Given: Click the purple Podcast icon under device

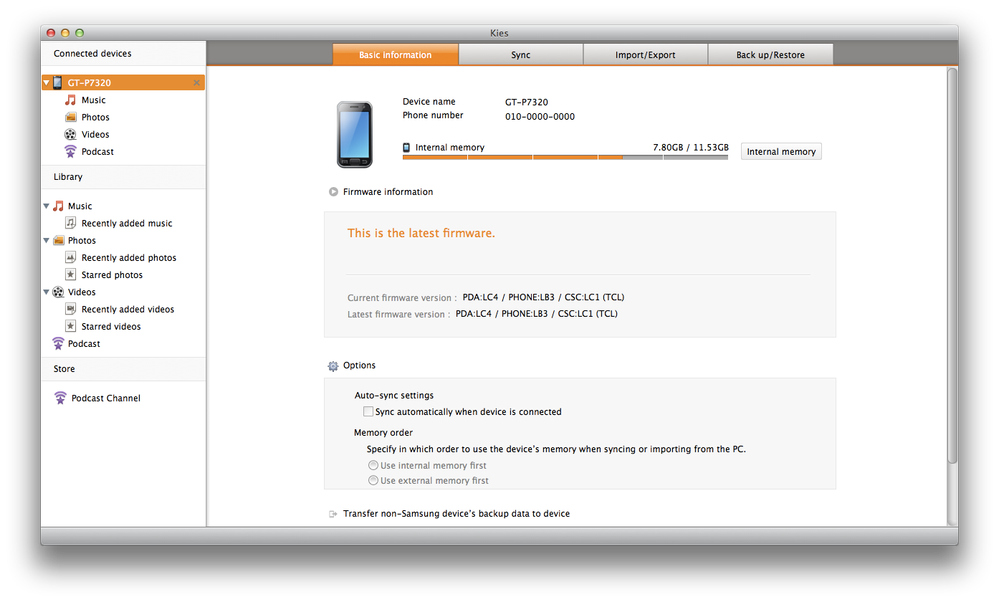Looking at the screenshot, I should point(70,152).
